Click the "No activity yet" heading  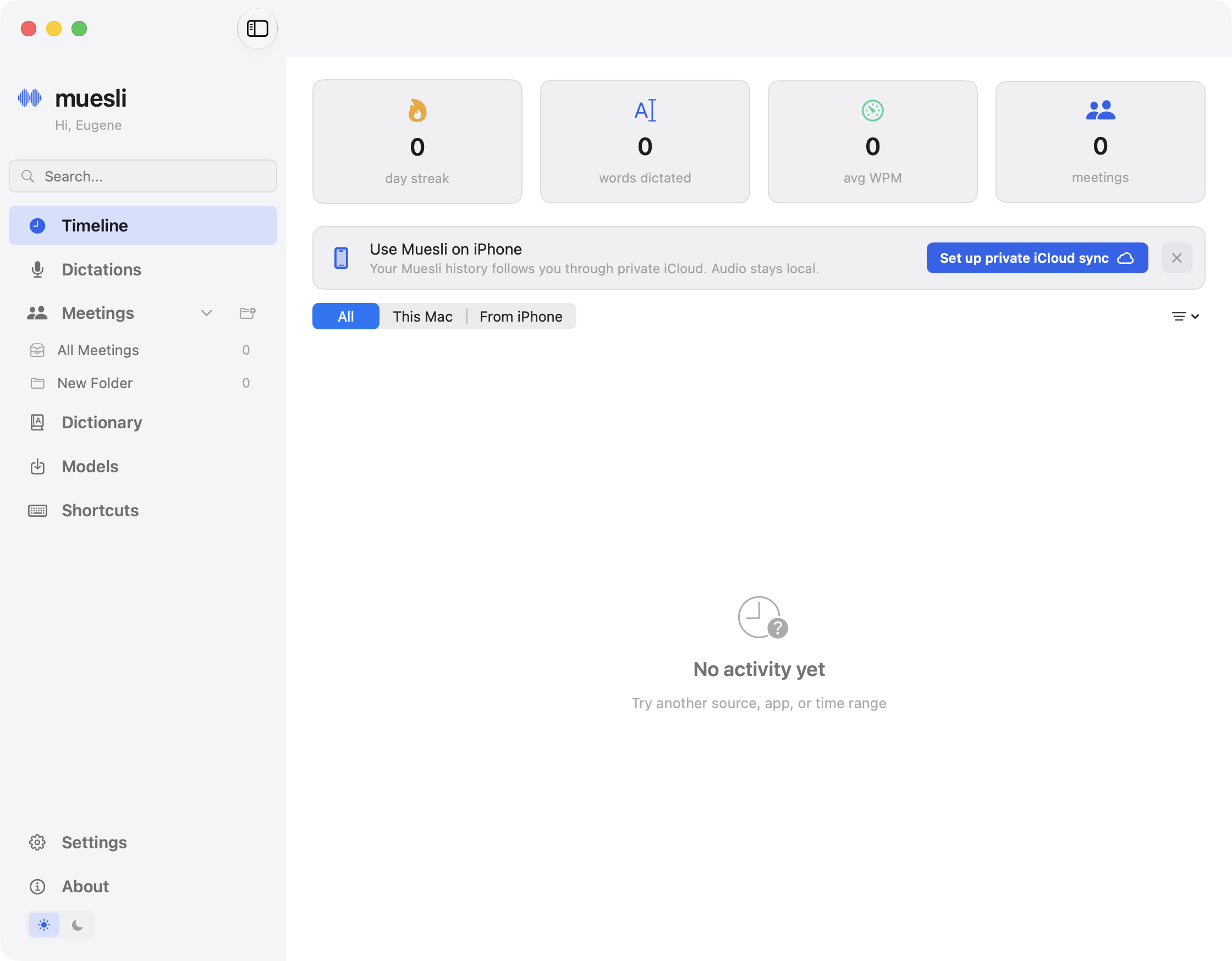760,670
